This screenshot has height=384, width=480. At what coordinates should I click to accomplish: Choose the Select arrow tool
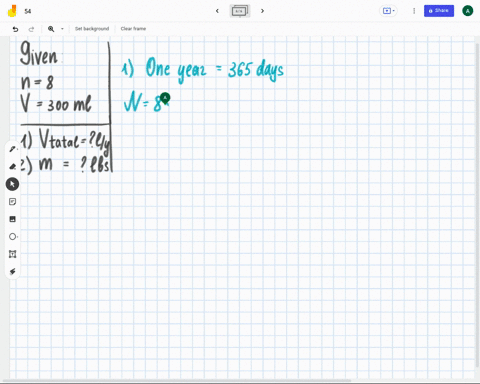[12, 184]
